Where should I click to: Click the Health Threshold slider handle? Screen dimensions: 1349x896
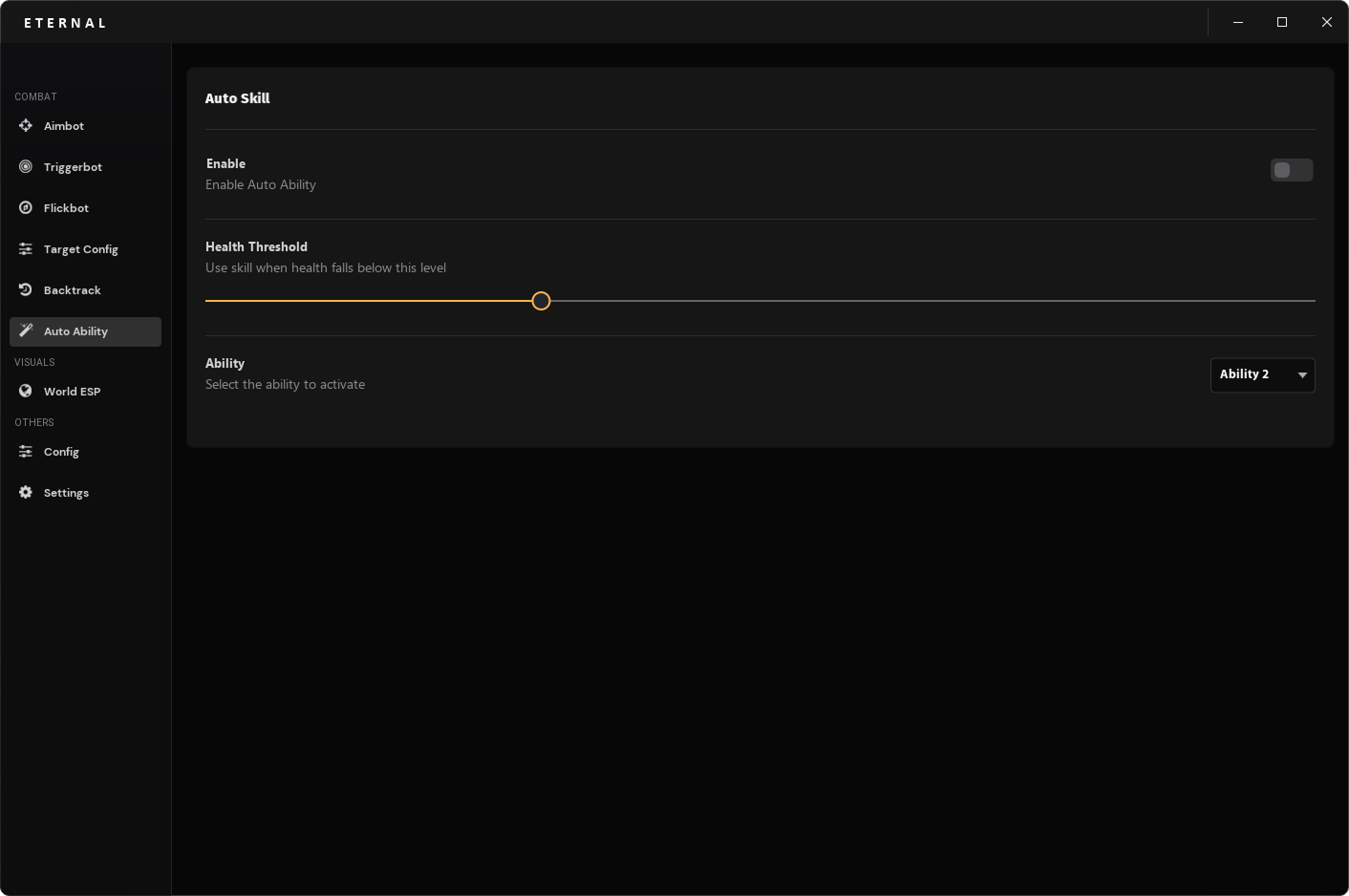click(x=541, y=301)
